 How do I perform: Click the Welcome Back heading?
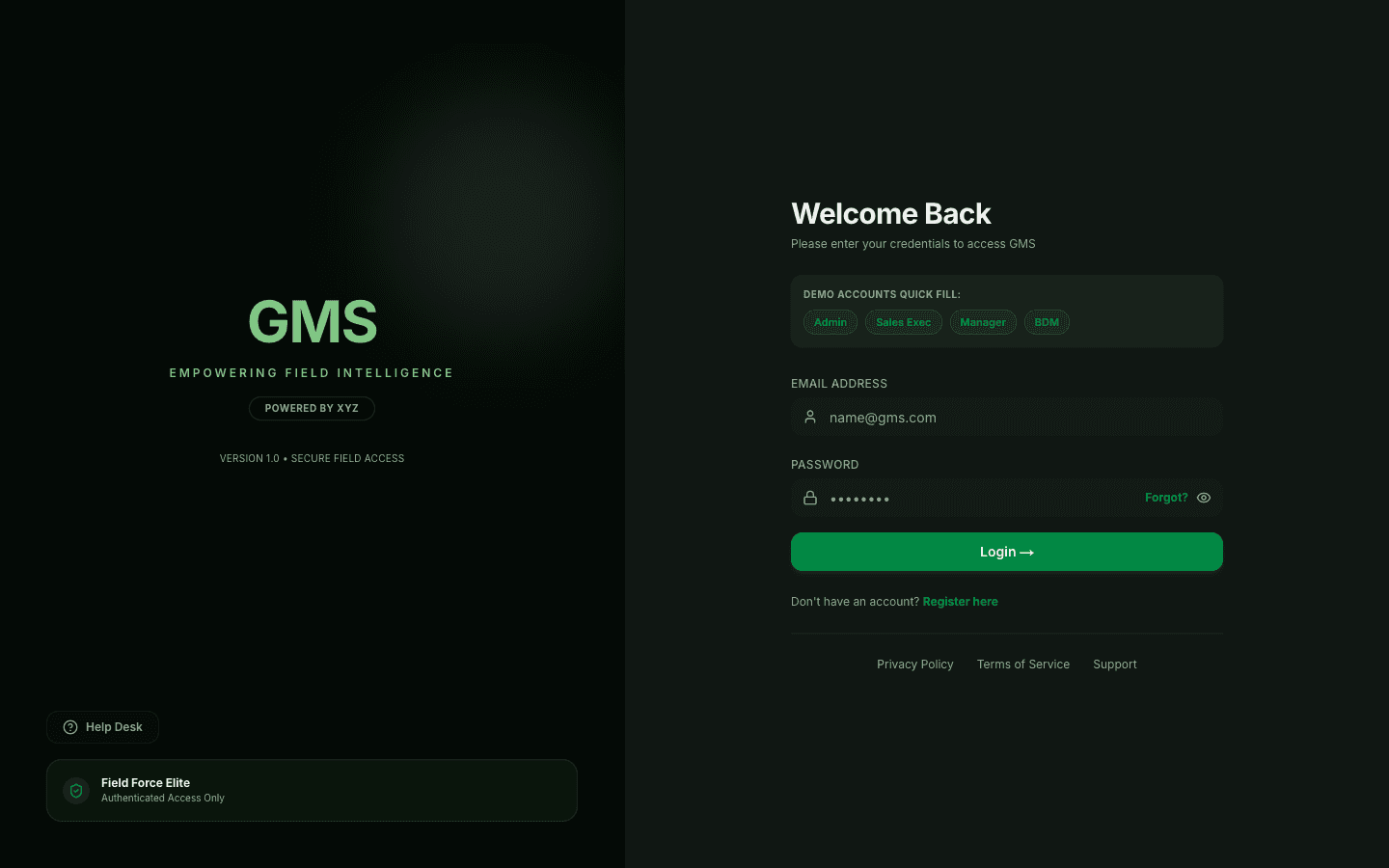click(x=891, y=213)
